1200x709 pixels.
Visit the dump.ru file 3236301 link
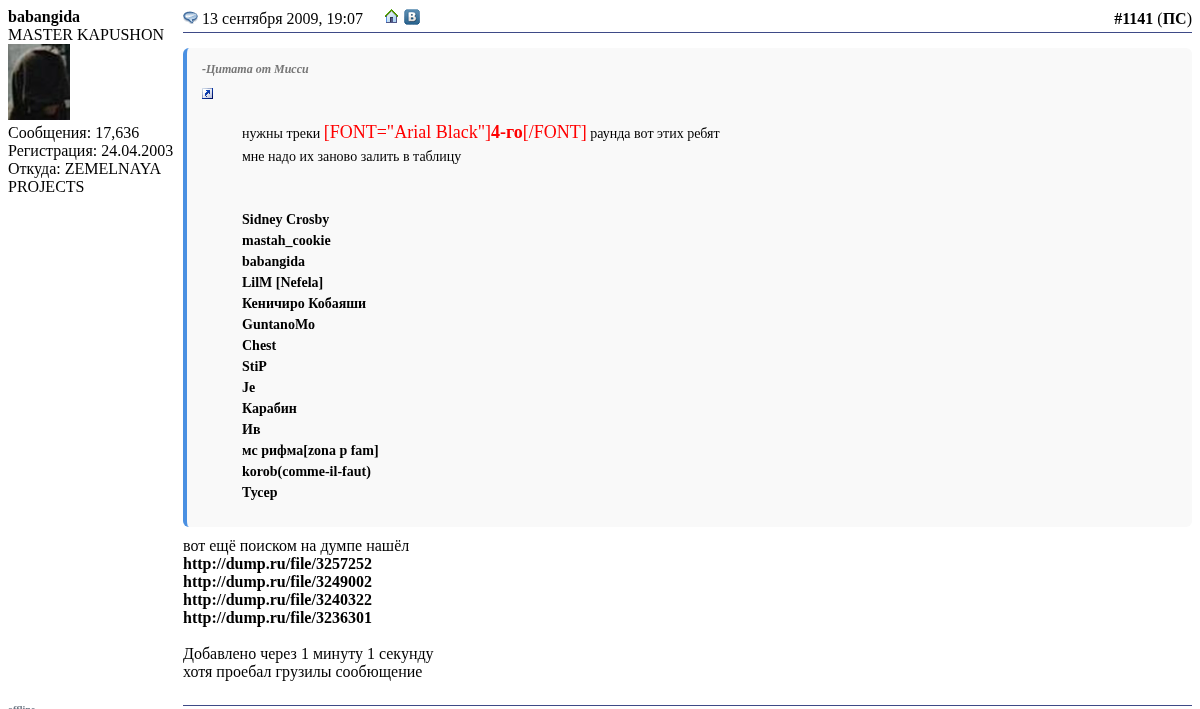coord(277,618)
